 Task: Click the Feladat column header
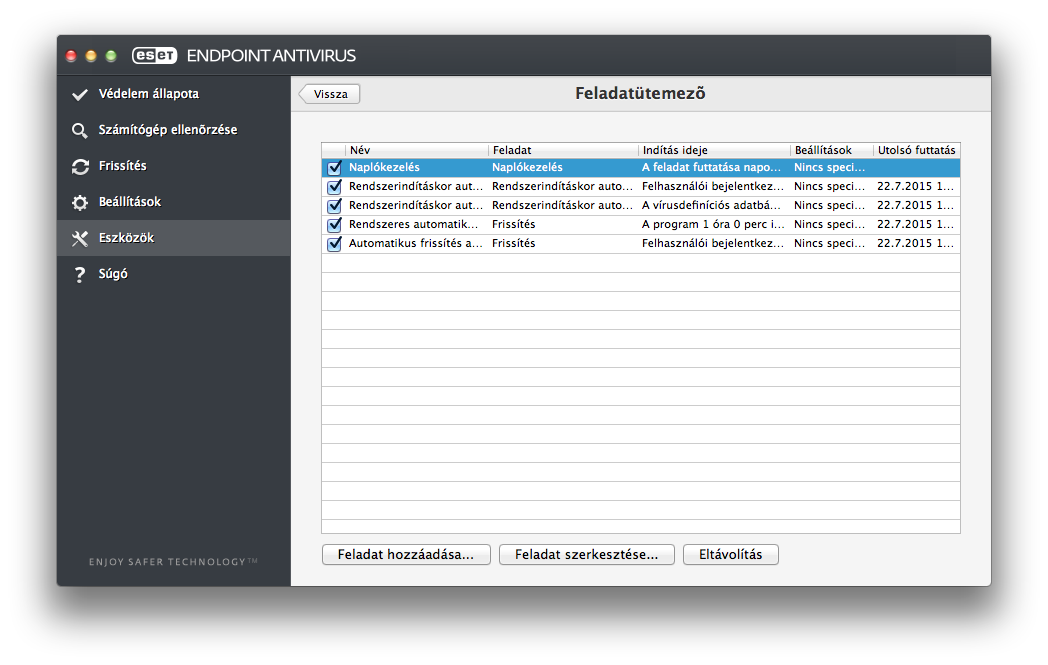pos(563,150)
